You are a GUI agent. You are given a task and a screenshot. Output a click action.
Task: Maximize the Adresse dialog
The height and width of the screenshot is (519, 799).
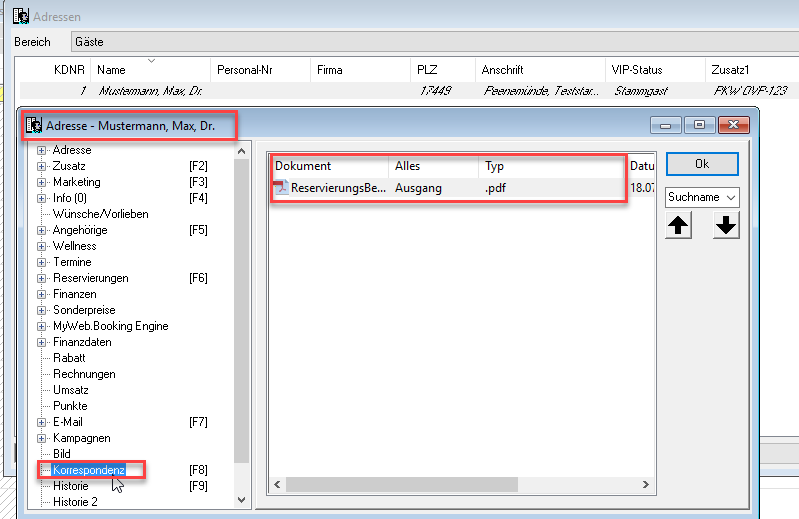point(699,125)
